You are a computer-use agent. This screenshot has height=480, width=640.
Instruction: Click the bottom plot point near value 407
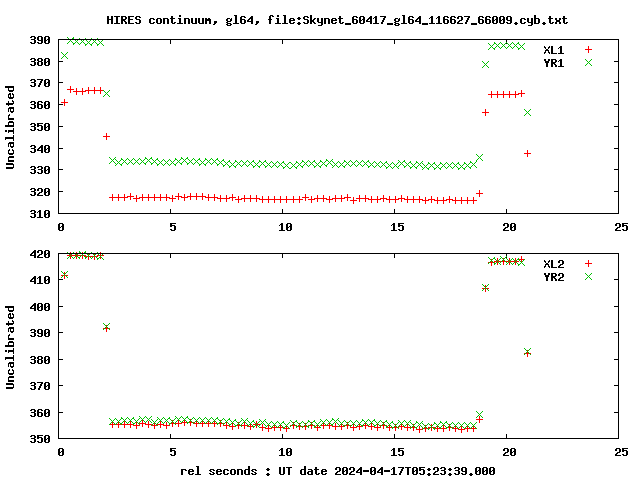(485, 288)
